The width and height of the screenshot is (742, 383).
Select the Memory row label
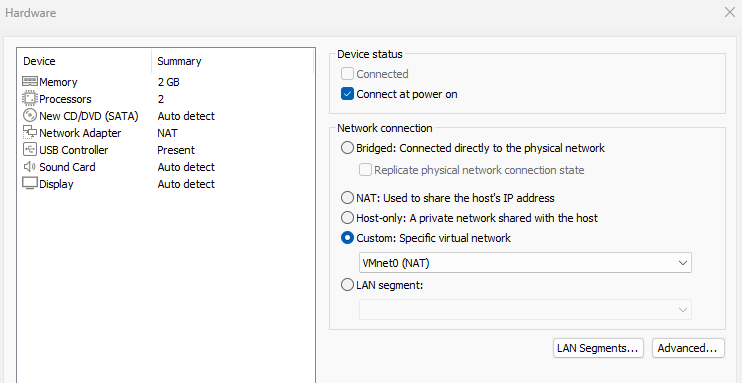pos(58,82)
